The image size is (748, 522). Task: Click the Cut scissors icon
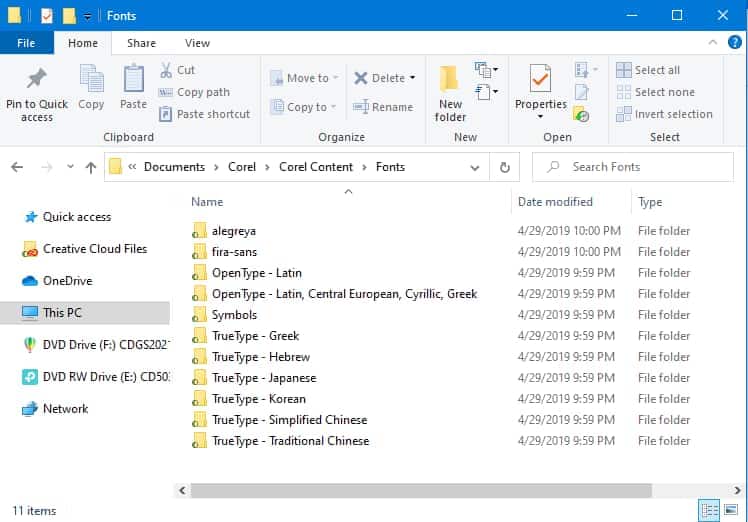pos(167,70)
